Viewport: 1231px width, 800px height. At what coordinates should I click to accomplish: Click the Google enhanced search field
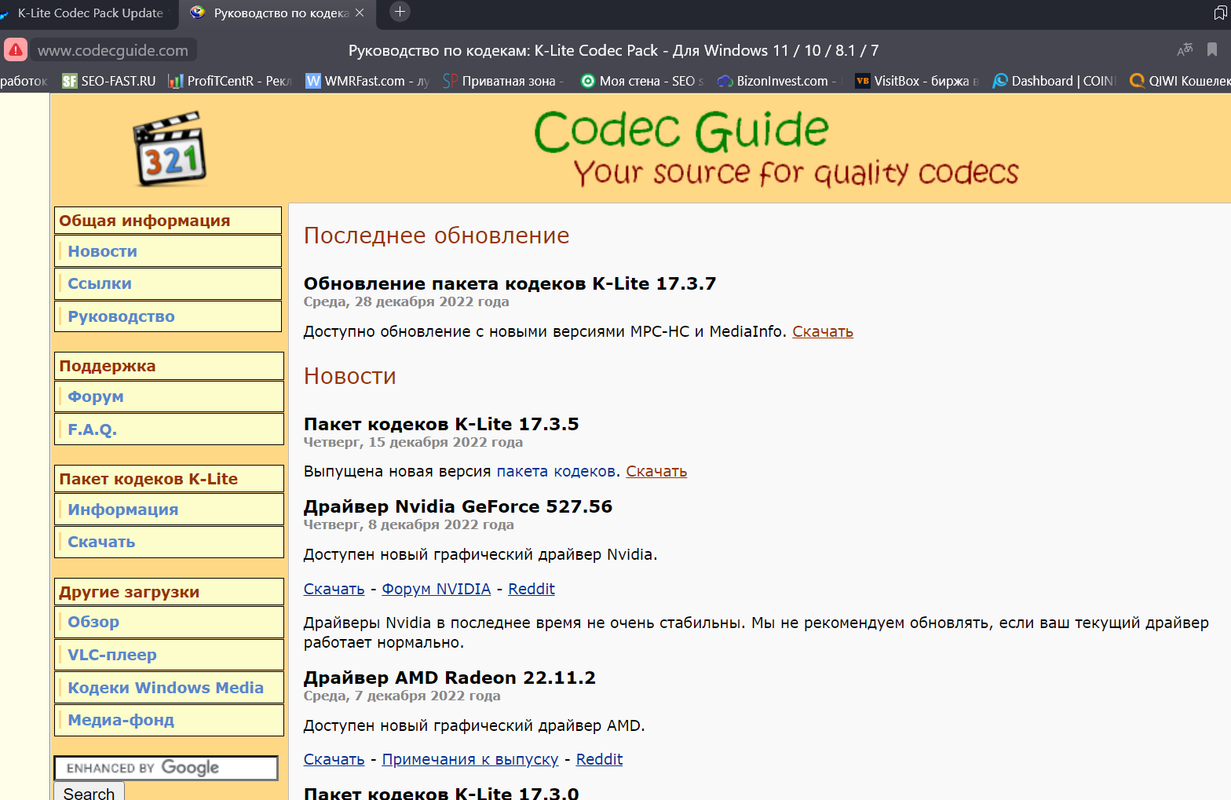[x=166, y=768]
